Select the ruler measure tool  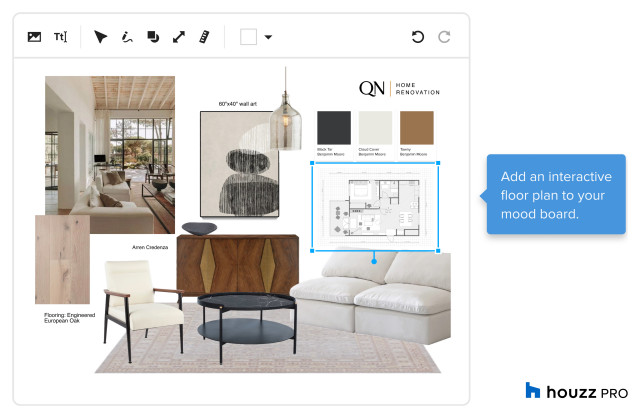click(204, 37)
